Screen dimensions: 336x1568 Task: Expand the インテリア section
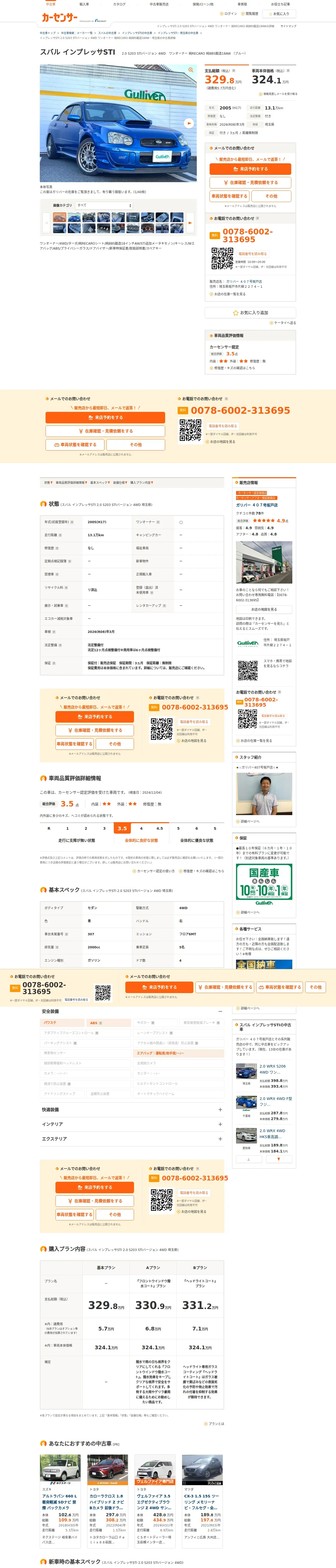(220, 1124)
